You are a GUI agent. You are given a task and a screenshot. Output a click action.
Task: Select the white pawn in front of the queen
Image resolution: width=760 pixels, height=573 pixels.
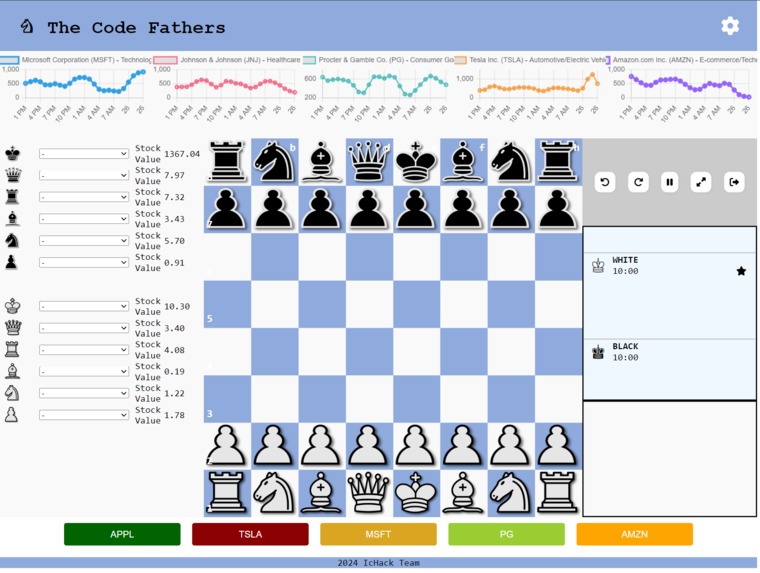click(x=369, y=446)
